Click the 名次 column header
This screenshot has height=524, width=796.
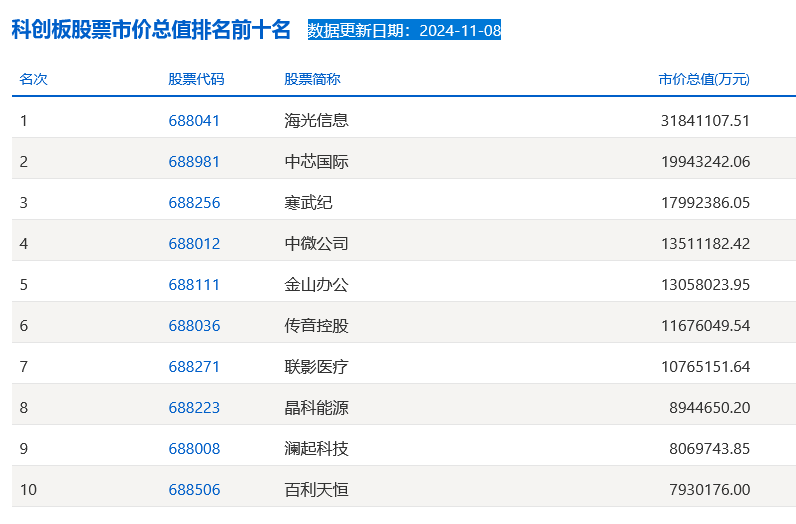click(34, 79)
